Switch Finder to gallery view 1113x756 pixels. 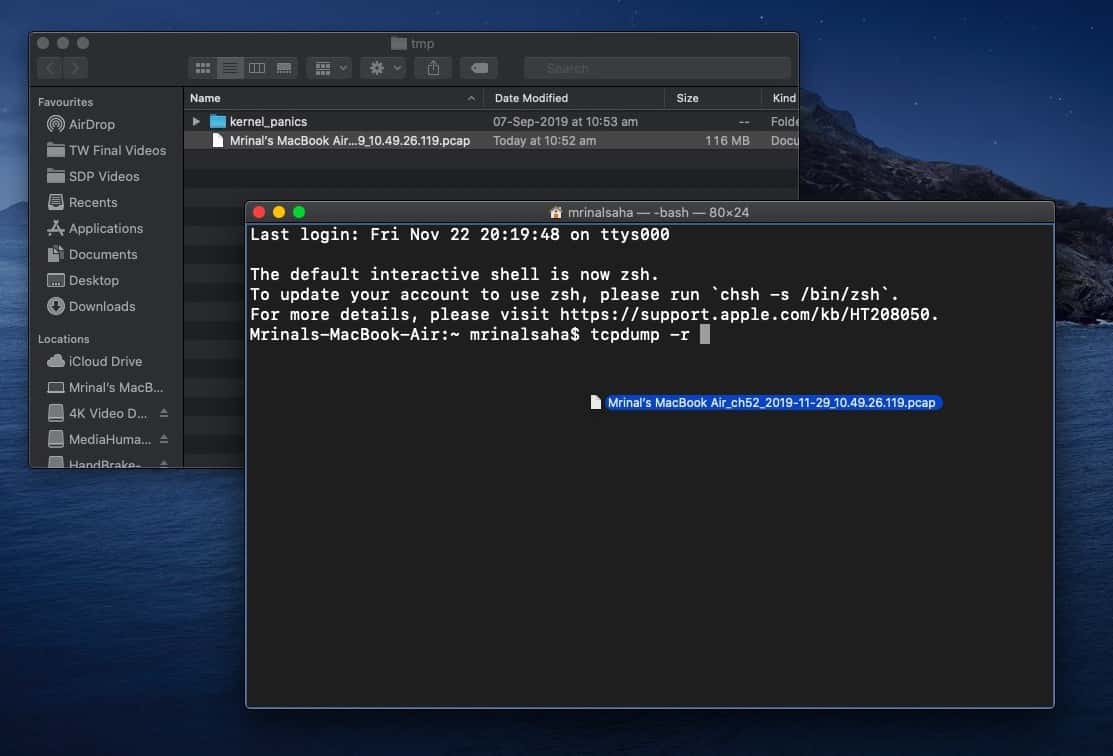(284, 68)
